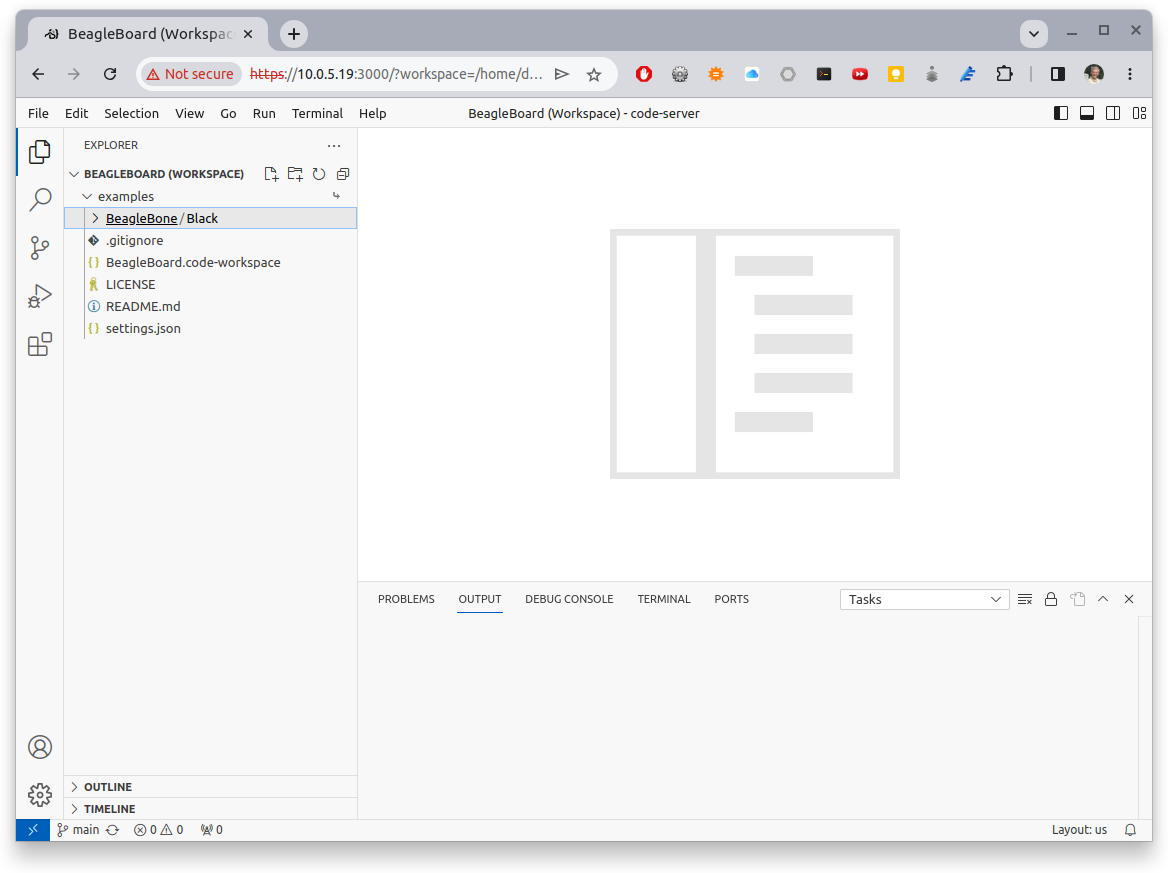This screenshot has height=873, width=1168.
Task: Click the main branch status bar button
Action: [x=78, y=830]
